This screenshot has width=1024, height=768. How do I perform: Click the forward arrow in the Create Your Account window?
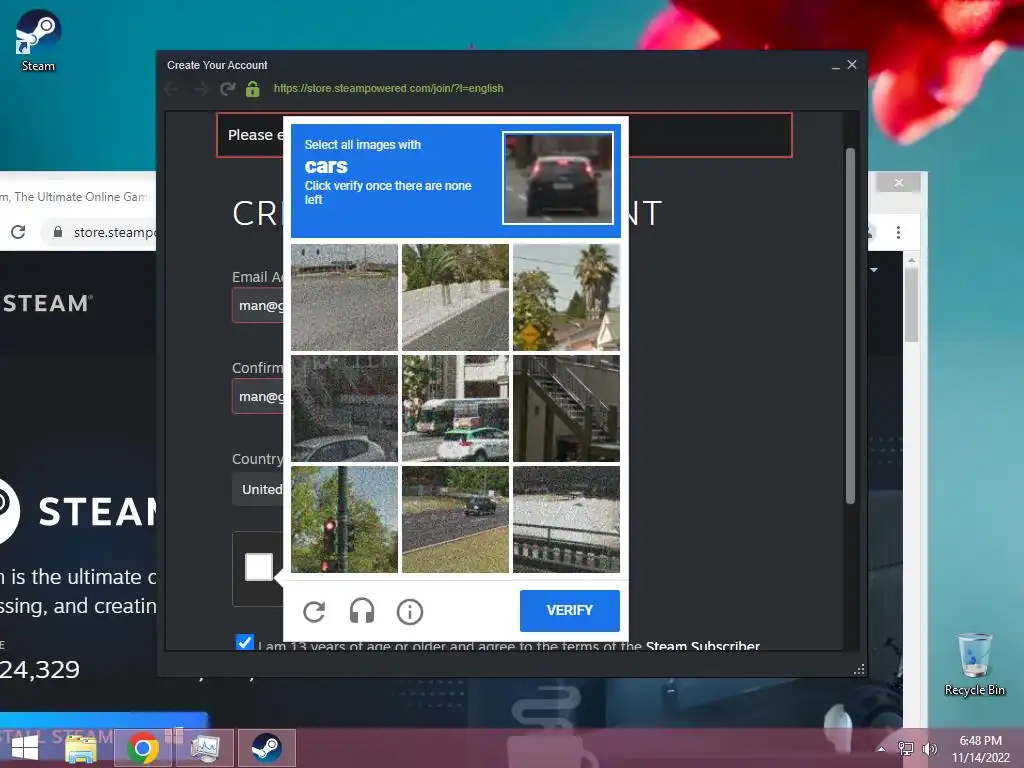pyautogui.click(x=200, y=89)
